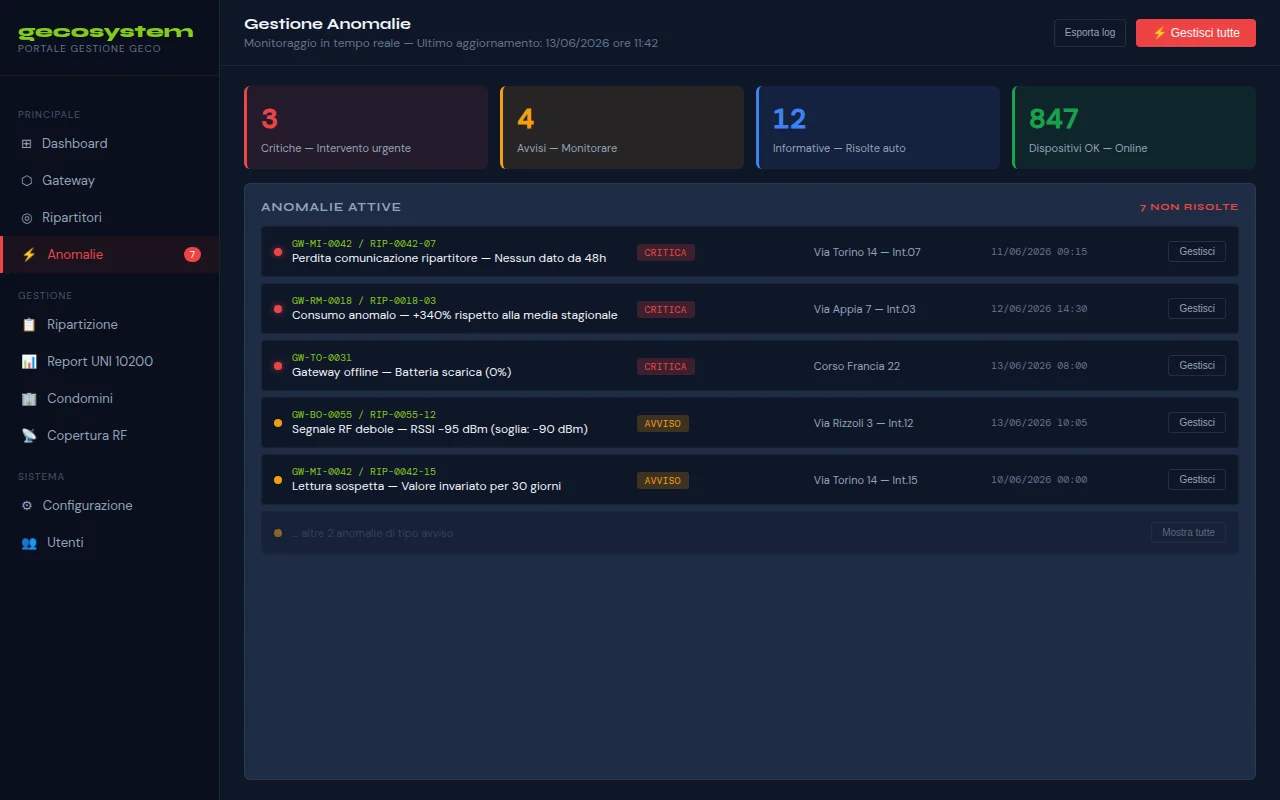
Task: Click red status dot of GW-RM-0018 row
Action: pyautogui.click(x=278, y=309)
